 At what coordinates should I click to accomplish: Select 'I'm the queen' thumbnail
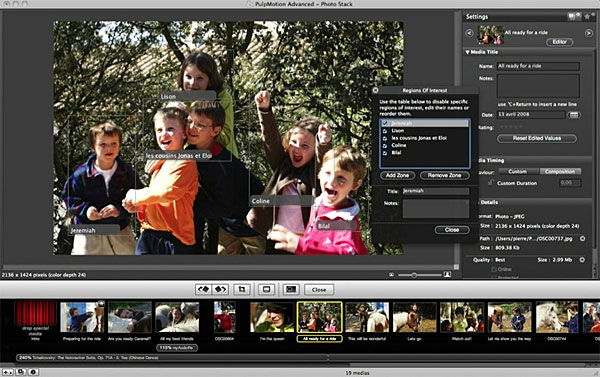point(272,317)
